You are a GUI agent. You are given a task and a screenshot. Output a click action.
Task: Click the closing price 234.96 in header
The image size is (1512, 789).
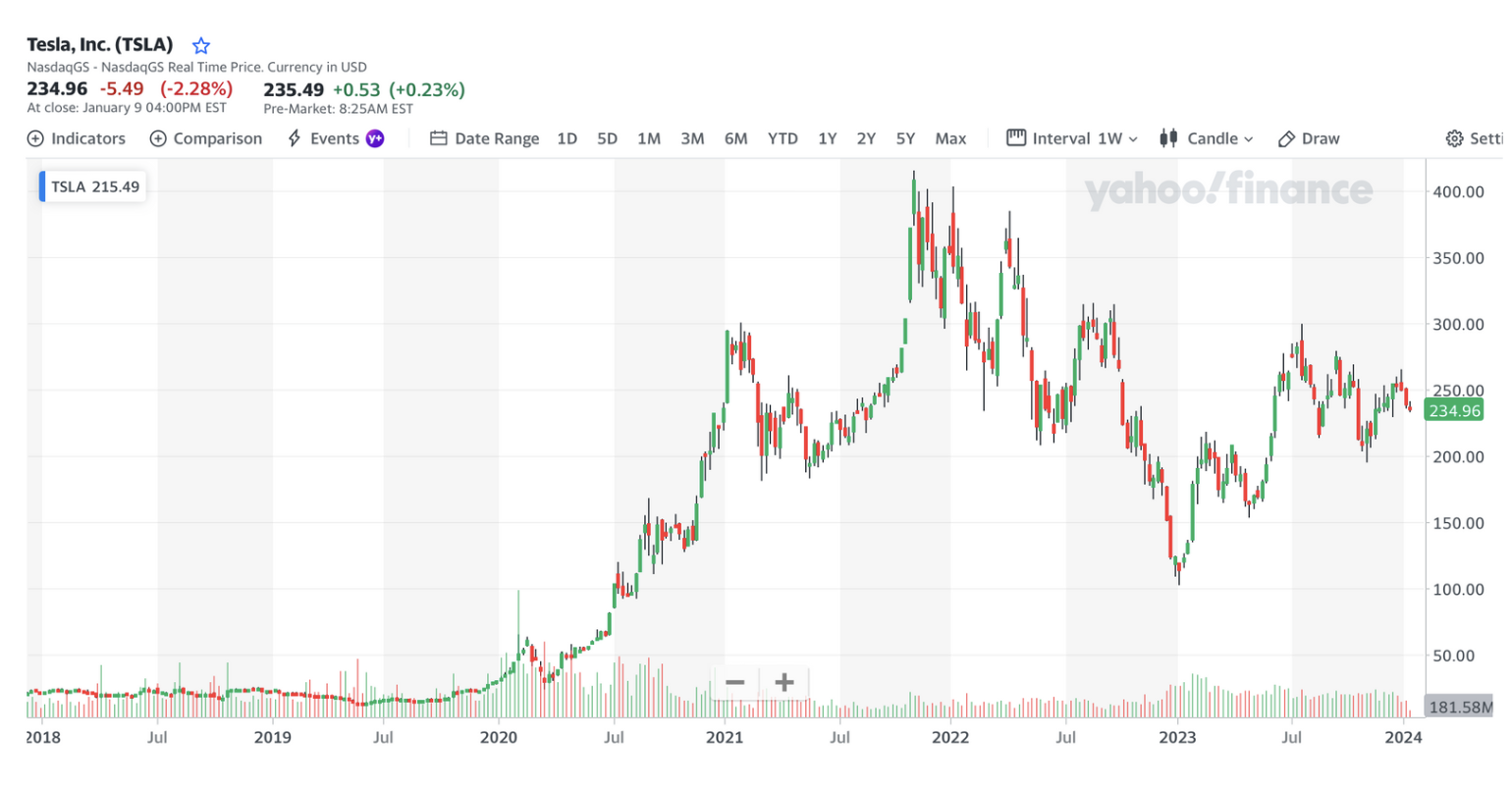pyautogui.click(x=57, y=88)
